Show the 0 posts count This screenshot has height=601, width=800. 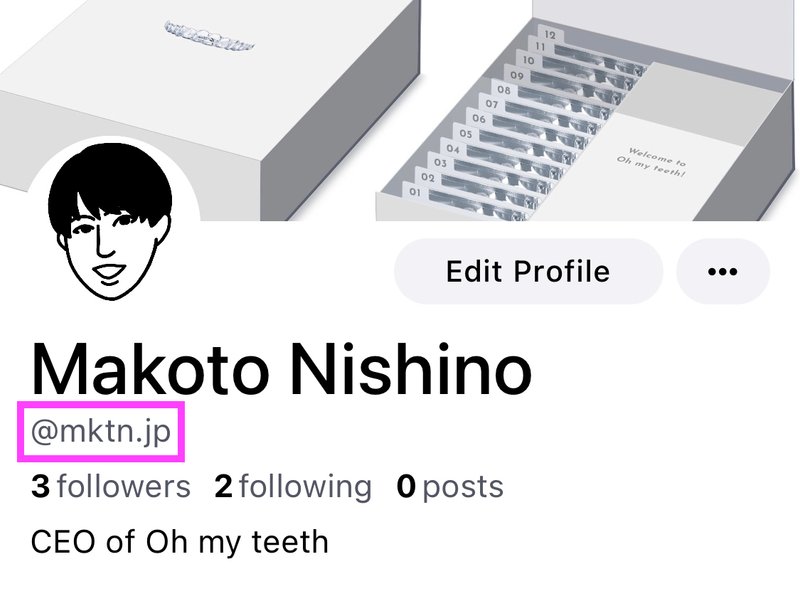(450, 486)
